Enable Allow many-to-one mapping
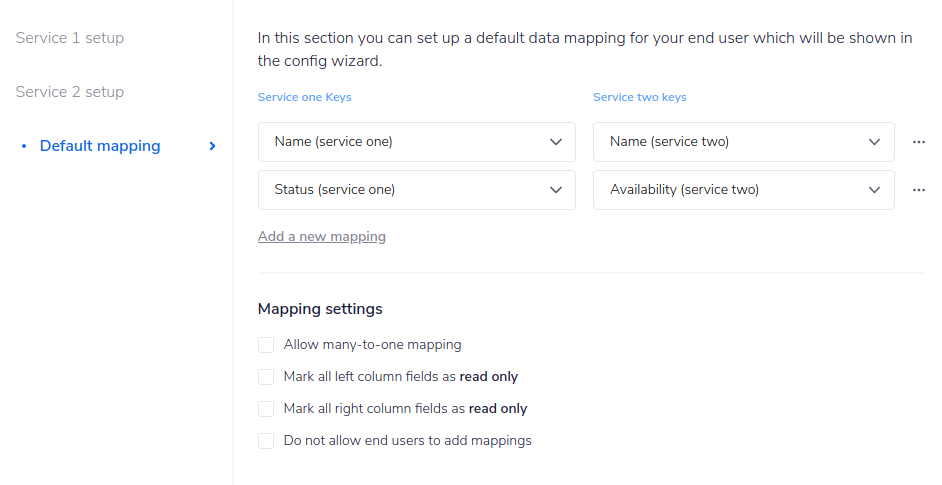Screen dimensions: 942x485 266,345
